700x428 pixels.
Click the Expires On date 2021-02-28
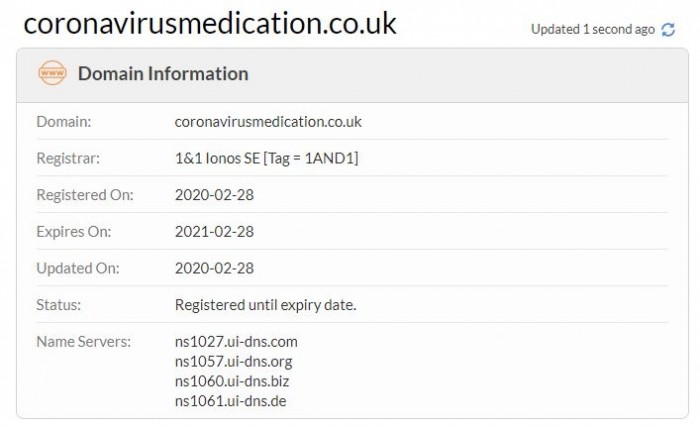click(x=214, y=231)
